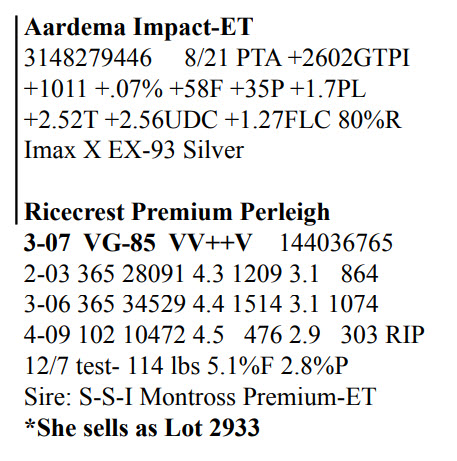Select registration number 3148279446

click(x=88, y=58)
